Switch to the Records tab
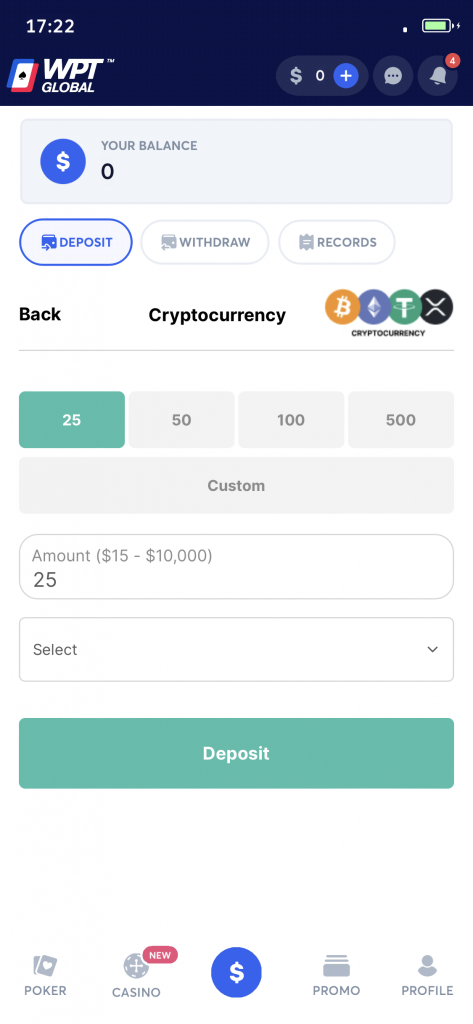This screenshot has height=1024, width=473. tap(337, 242)
